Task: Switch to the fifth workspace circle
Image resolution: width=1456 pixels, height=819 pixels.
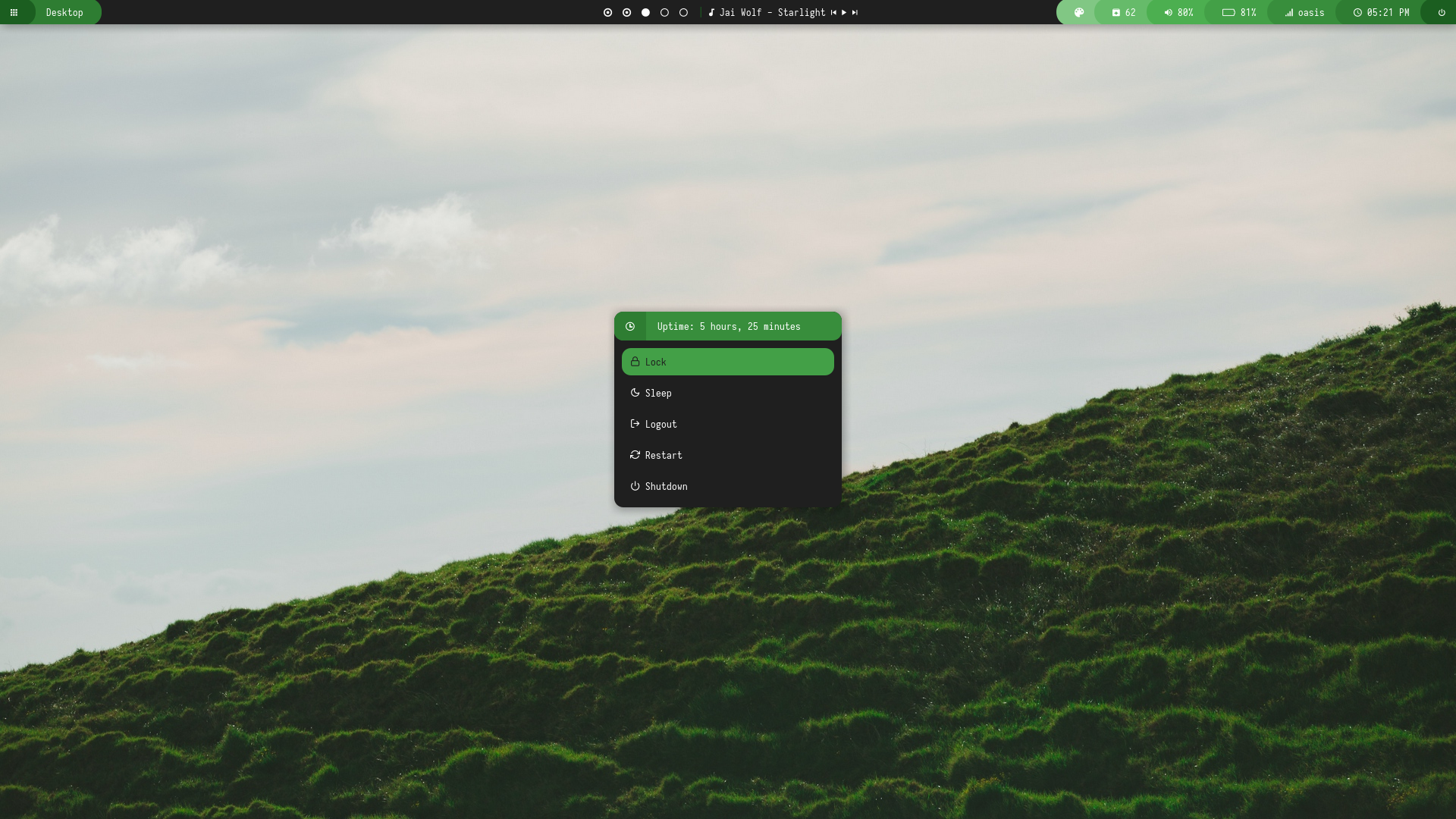Action: click(x=683, y=12)
